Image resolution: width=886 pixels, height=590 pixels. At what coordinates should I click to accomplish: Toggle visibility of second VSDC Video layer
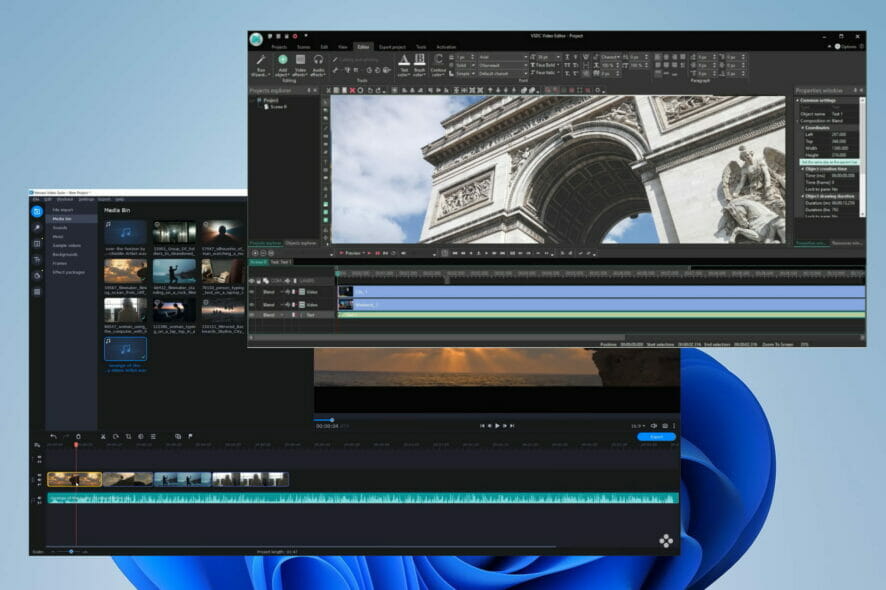[252, 305]
